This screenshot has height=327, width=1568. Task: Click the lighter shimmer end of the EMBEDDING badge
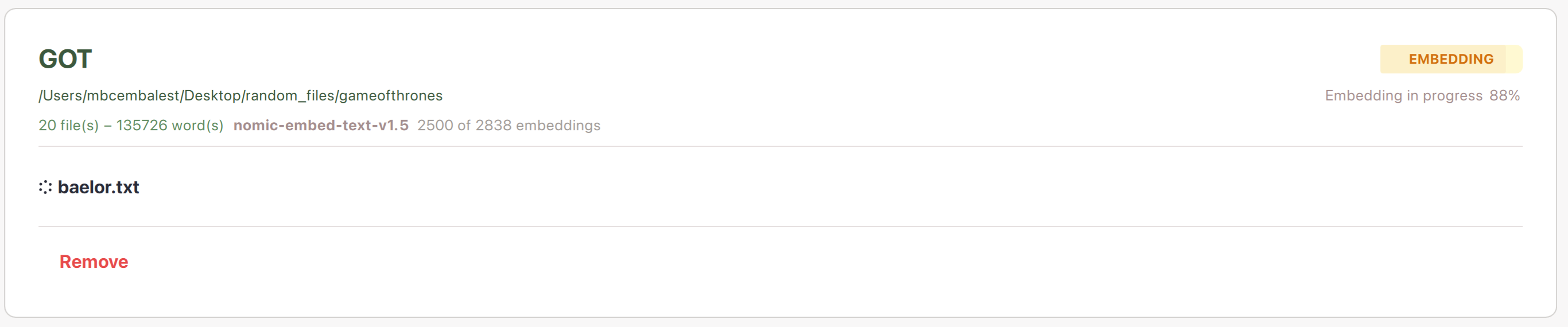coord(1514,59)
